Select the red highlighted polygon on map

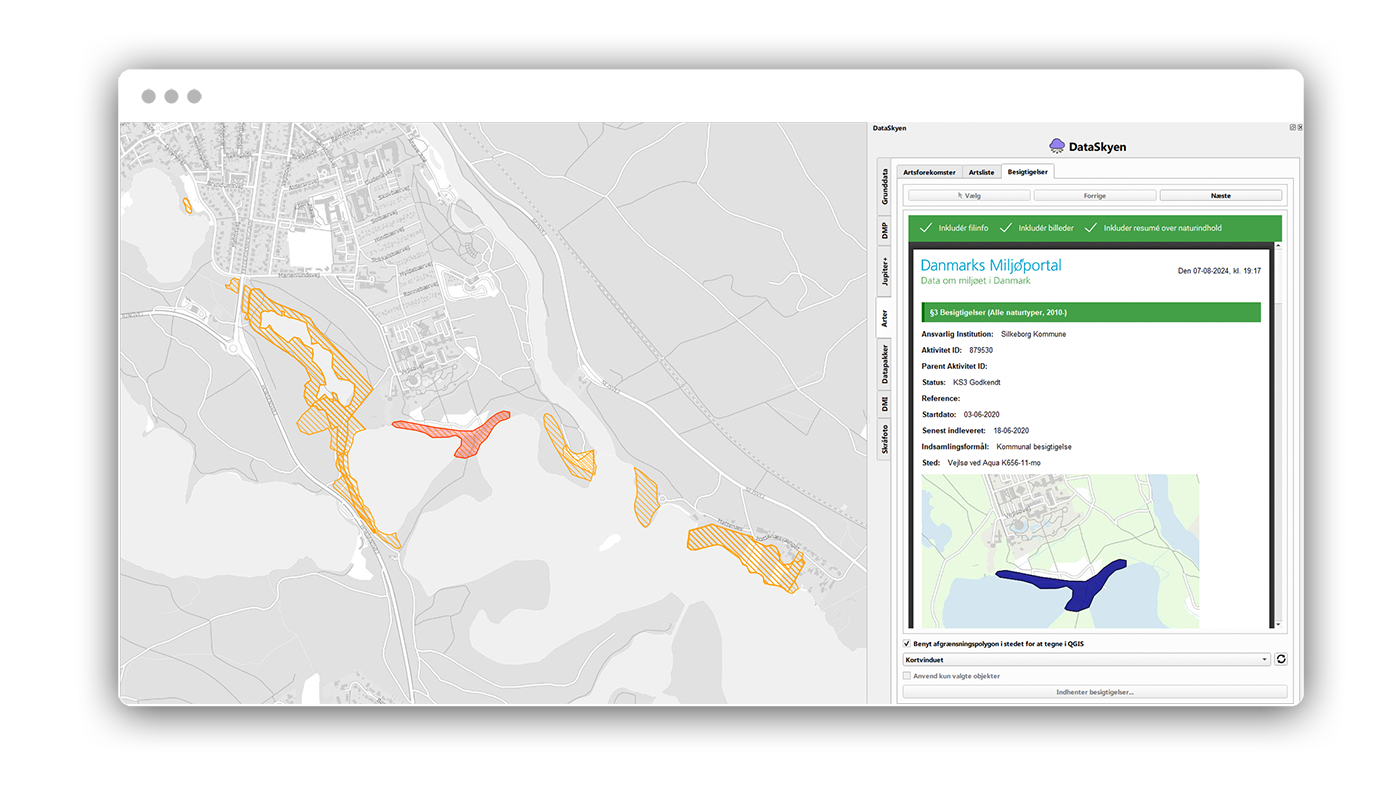coord(467,438)
